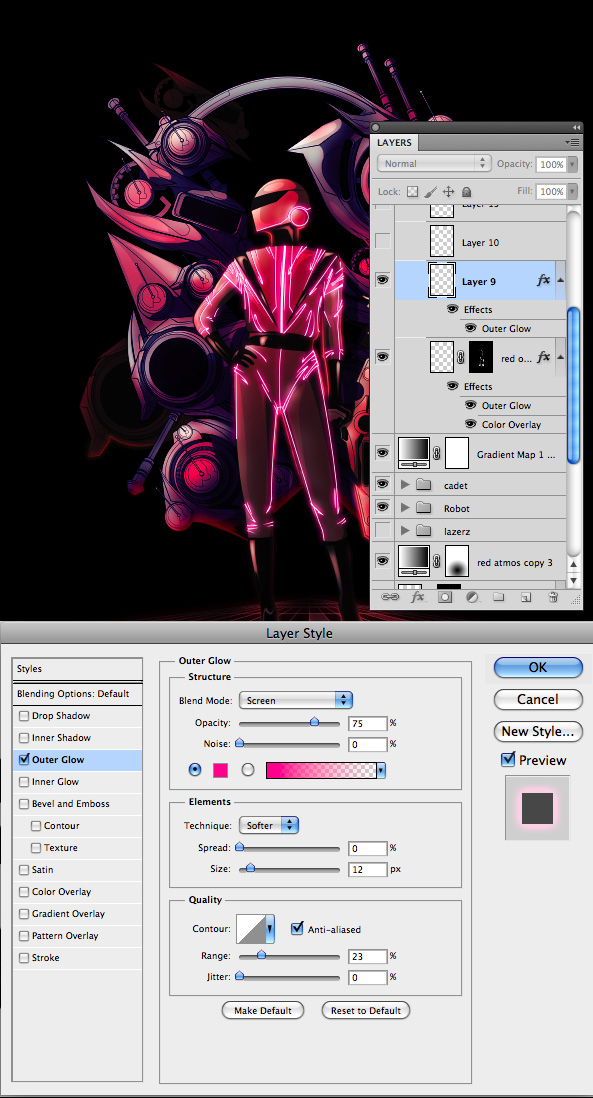Image resolution: width=593 pixels, height=1098 pixels.
Task: Hide the Gradient Map 1 layer
Action: [383, 453]
